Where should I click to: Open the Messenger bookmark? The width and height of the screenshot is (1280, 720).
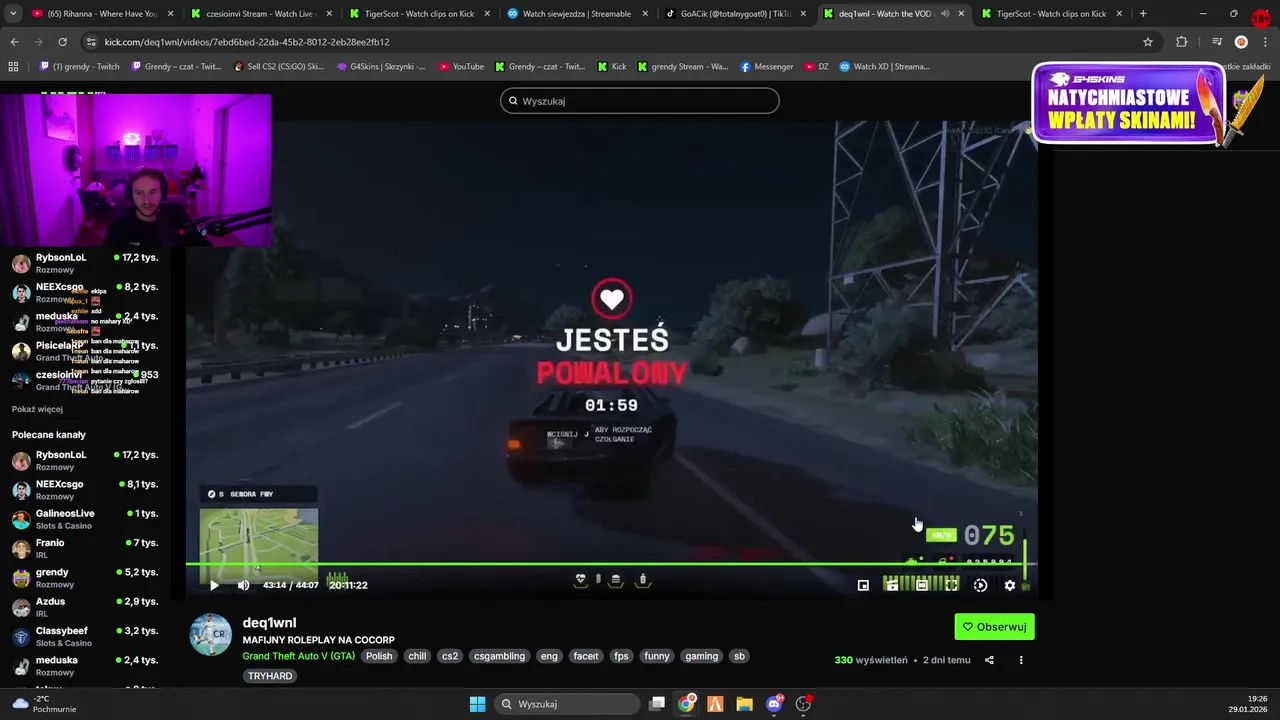767,67
